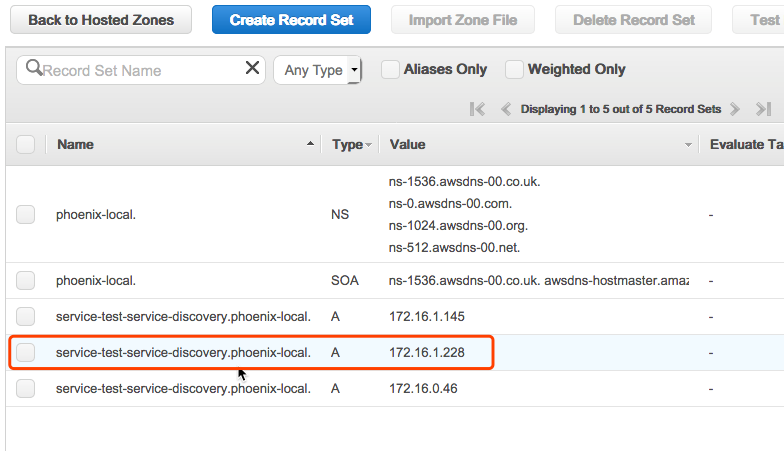Open the Type column filter arrow
This screenshot has height=451, width=784.
369,145
